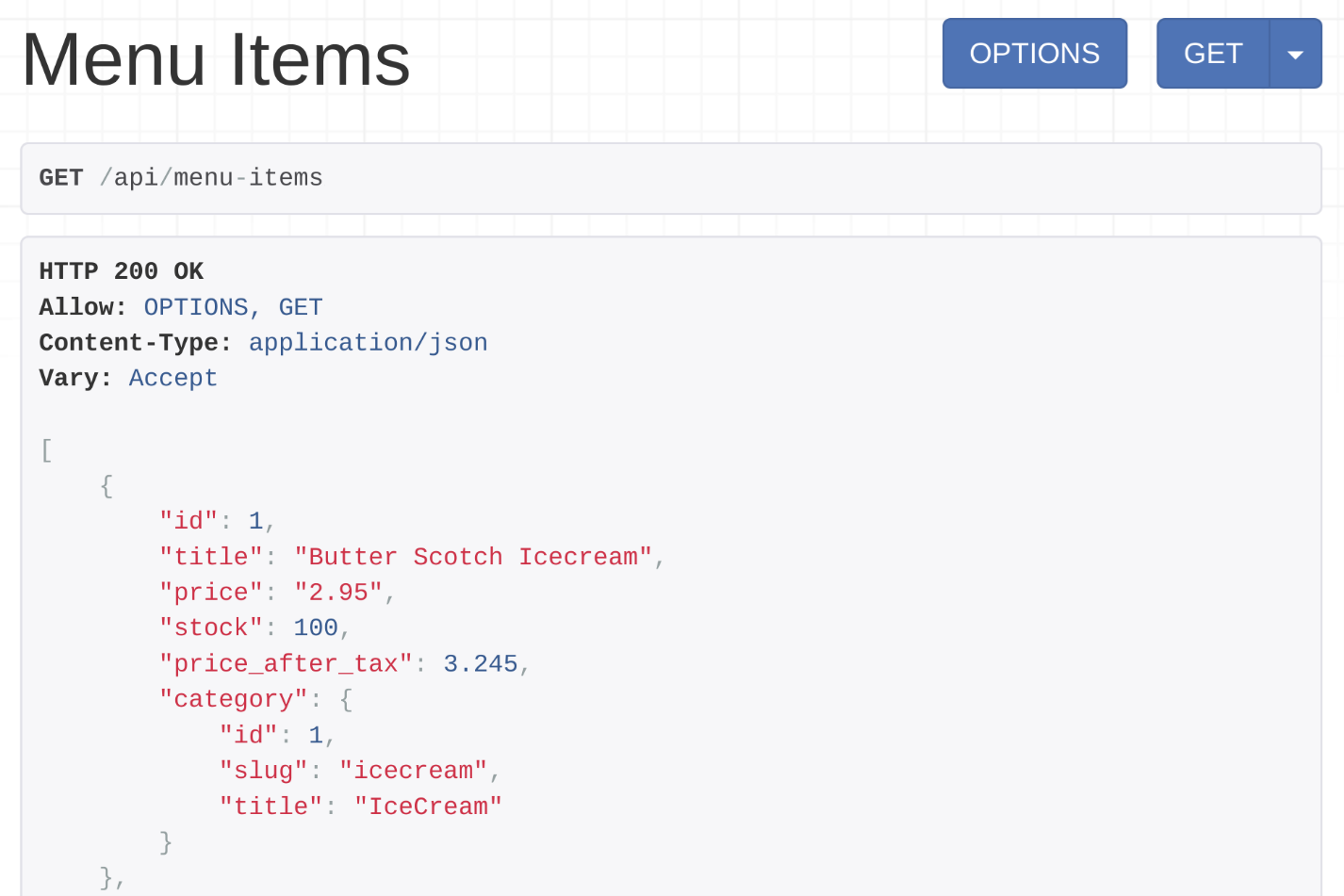Click the "Butter Scotch Icecream" title value
Screen dimensions: 1344x896
[473, 557]
